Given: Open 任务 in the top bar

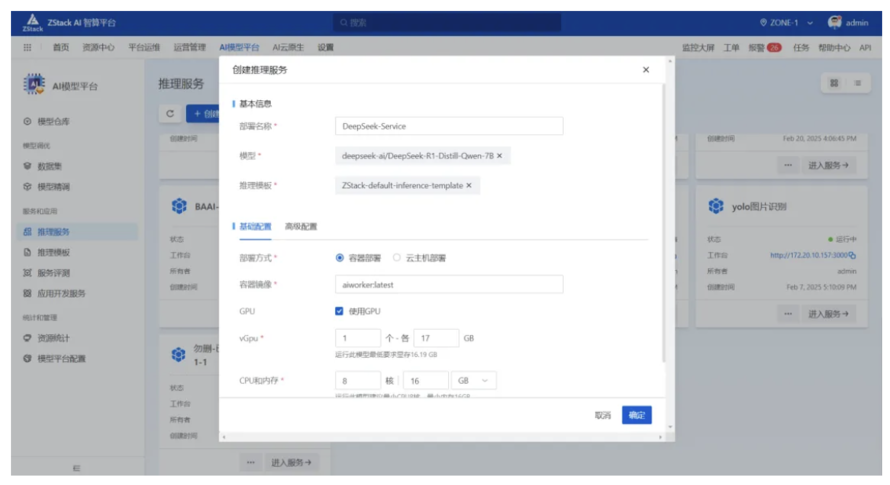Looking at the screenshot, I should [x=801, y=48].
